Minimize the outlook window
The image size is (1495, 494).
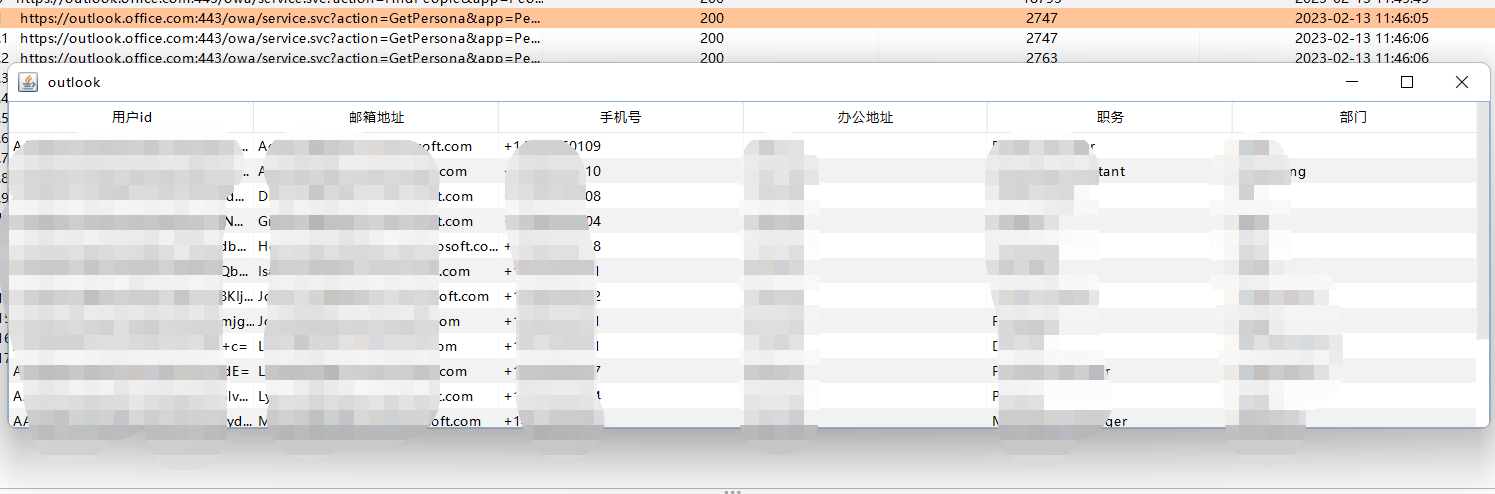[1352, 82]
